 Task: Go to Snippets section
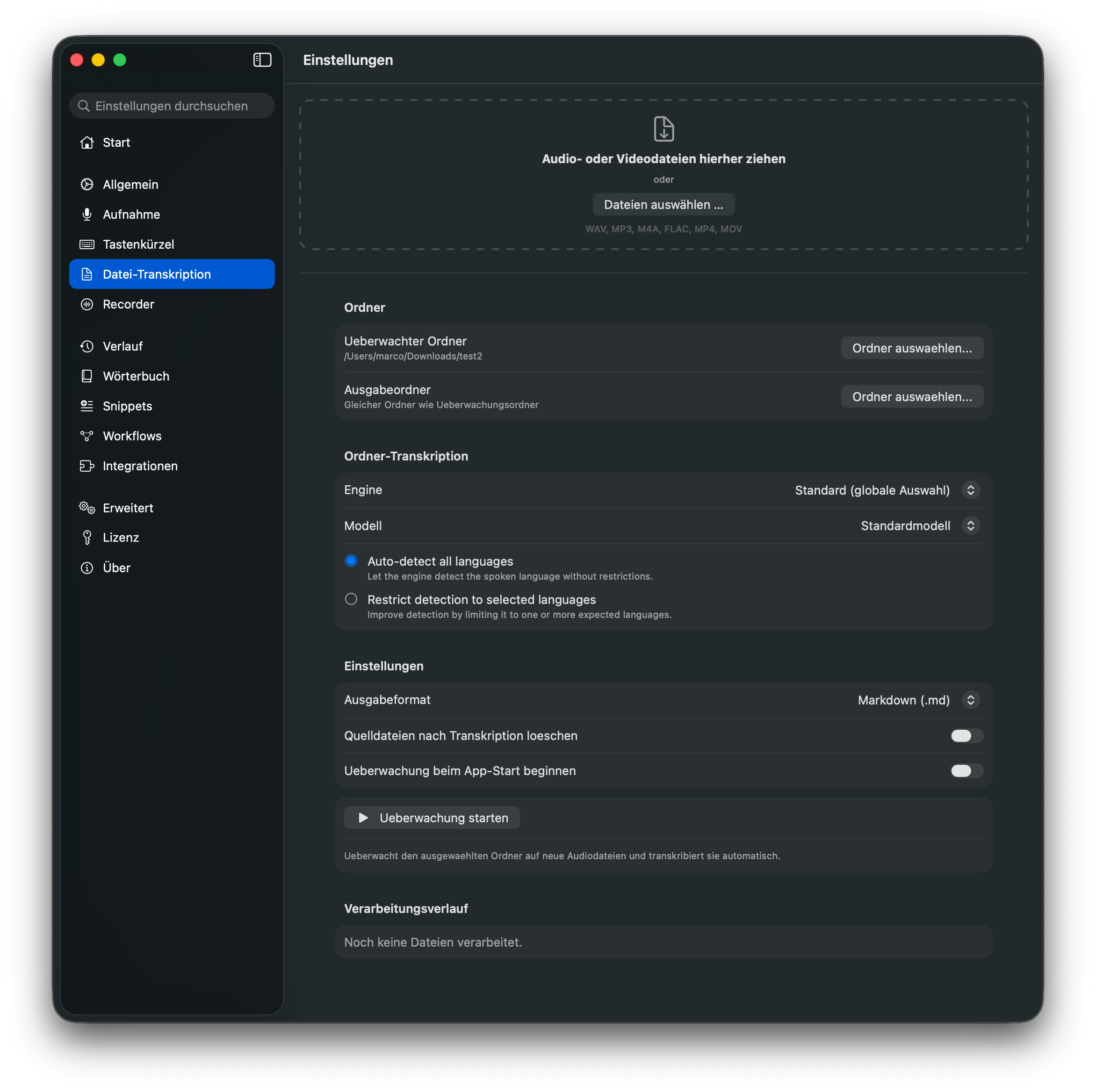click(172, 406)
